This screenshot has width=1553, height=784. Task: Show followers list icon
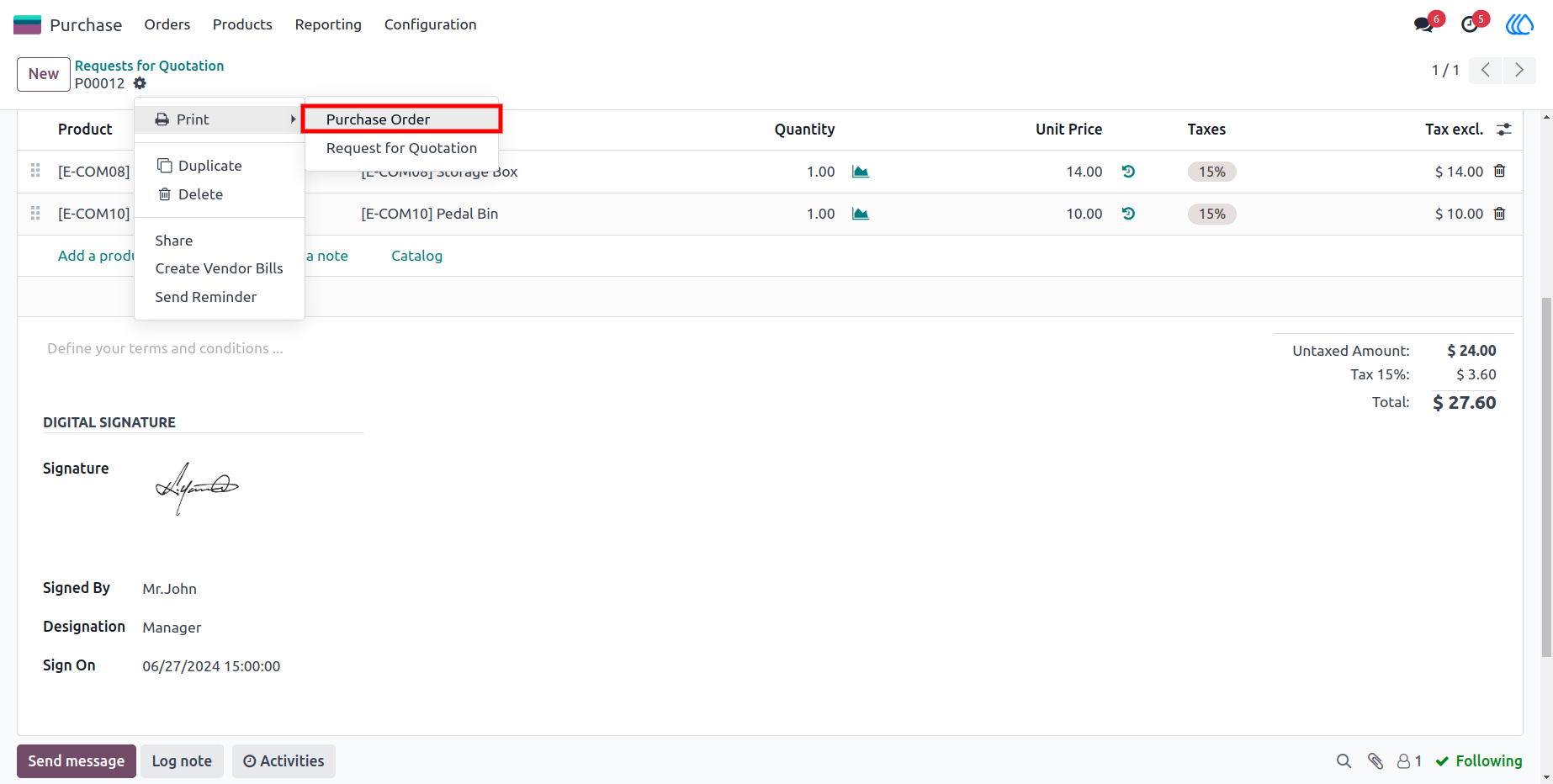tap(1409, 761)
